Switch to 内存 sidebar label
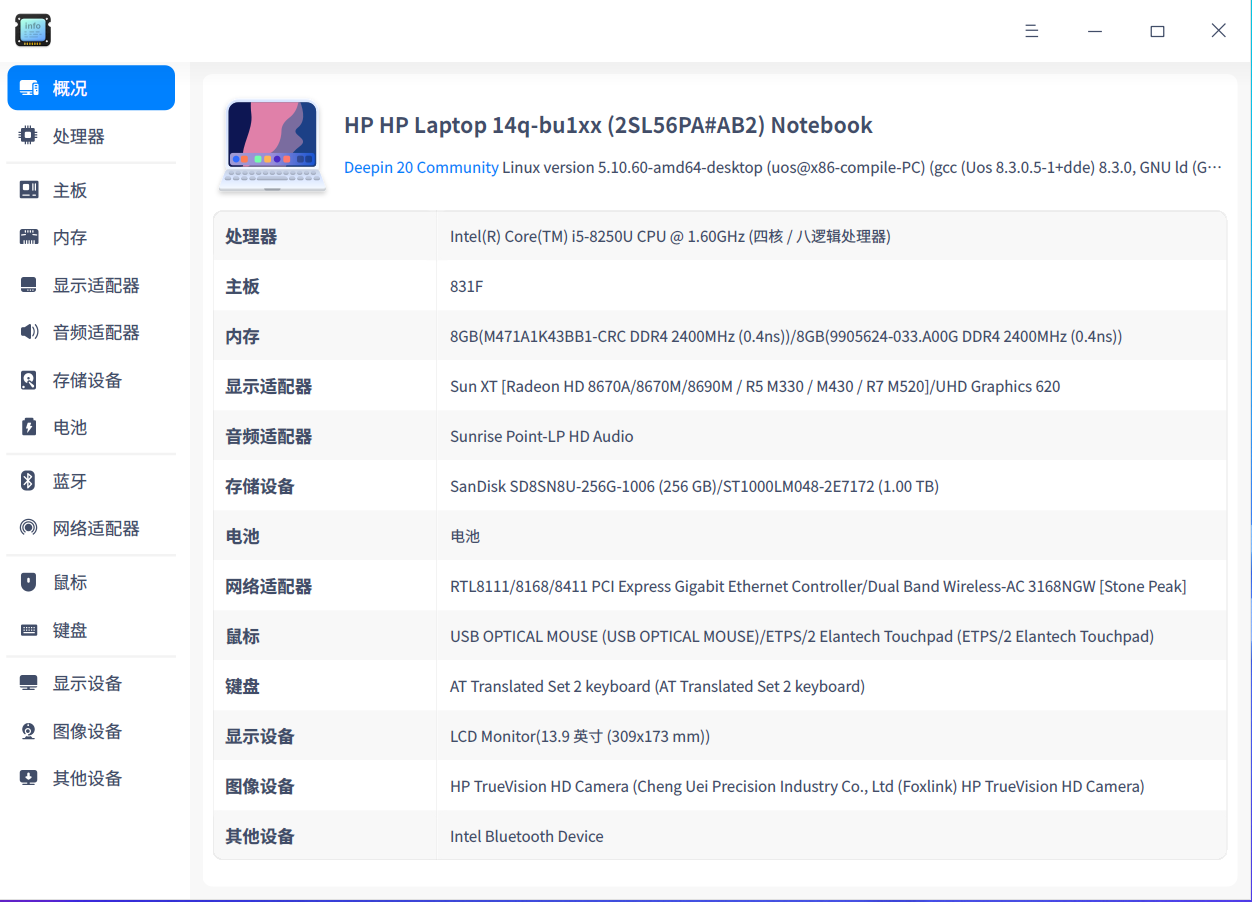 70,237
